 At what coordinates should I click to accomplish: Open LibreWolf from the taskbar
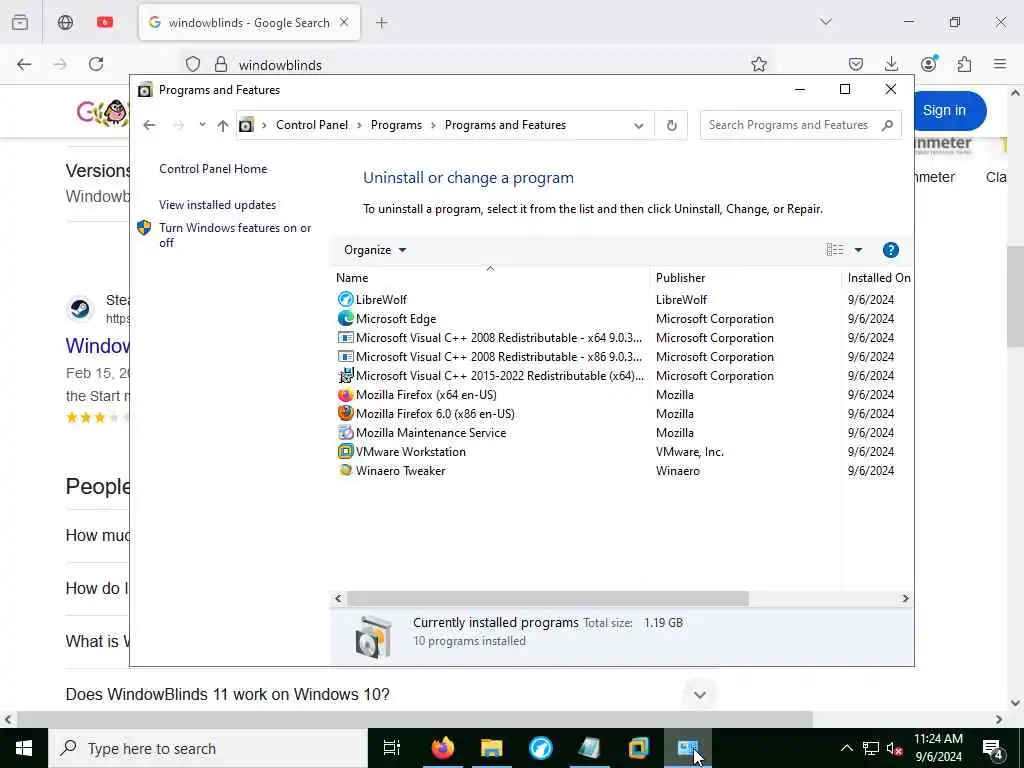coord(541,748)
